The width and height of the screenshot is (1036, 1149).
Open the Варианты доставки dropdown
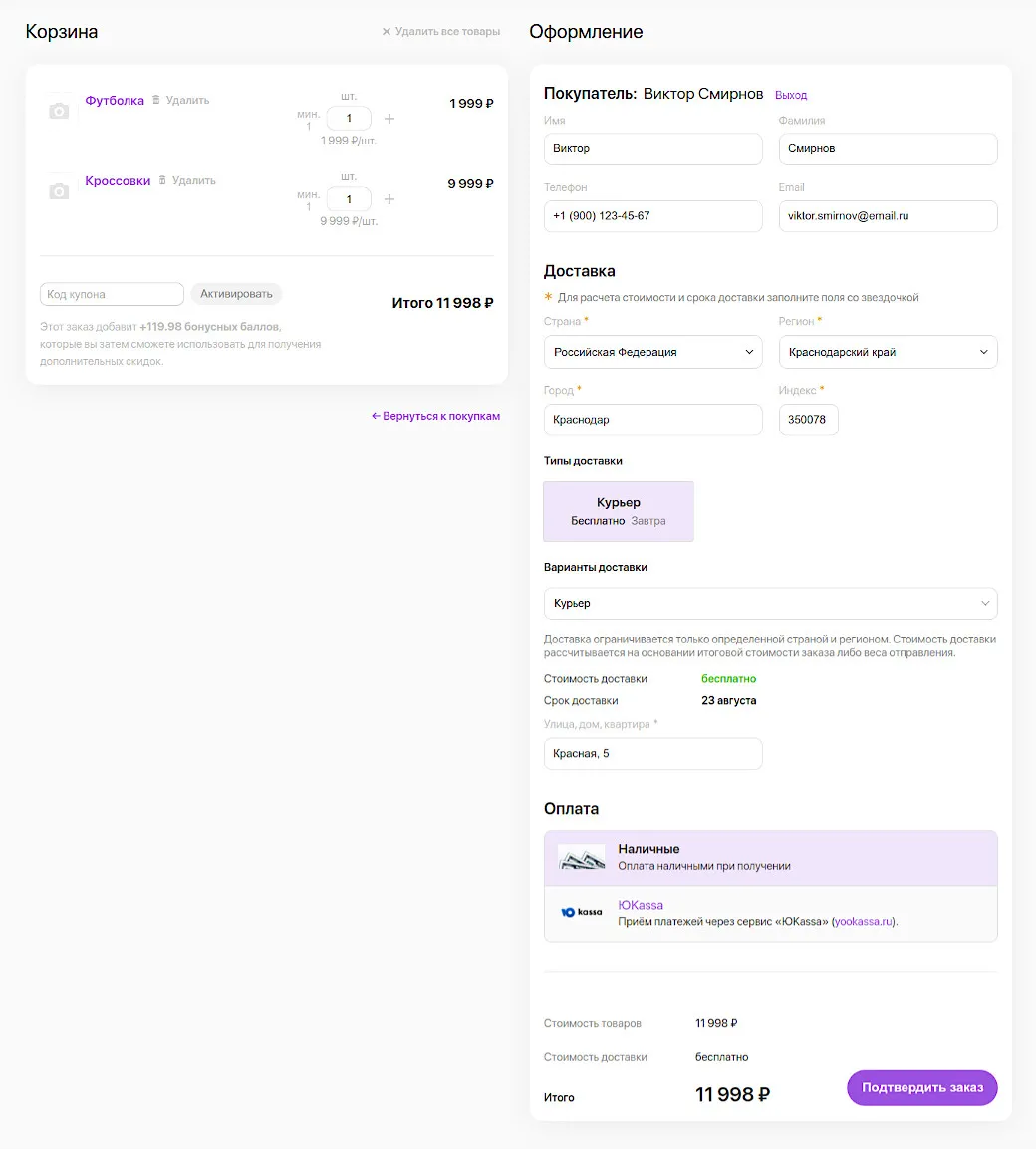point(770,604)
